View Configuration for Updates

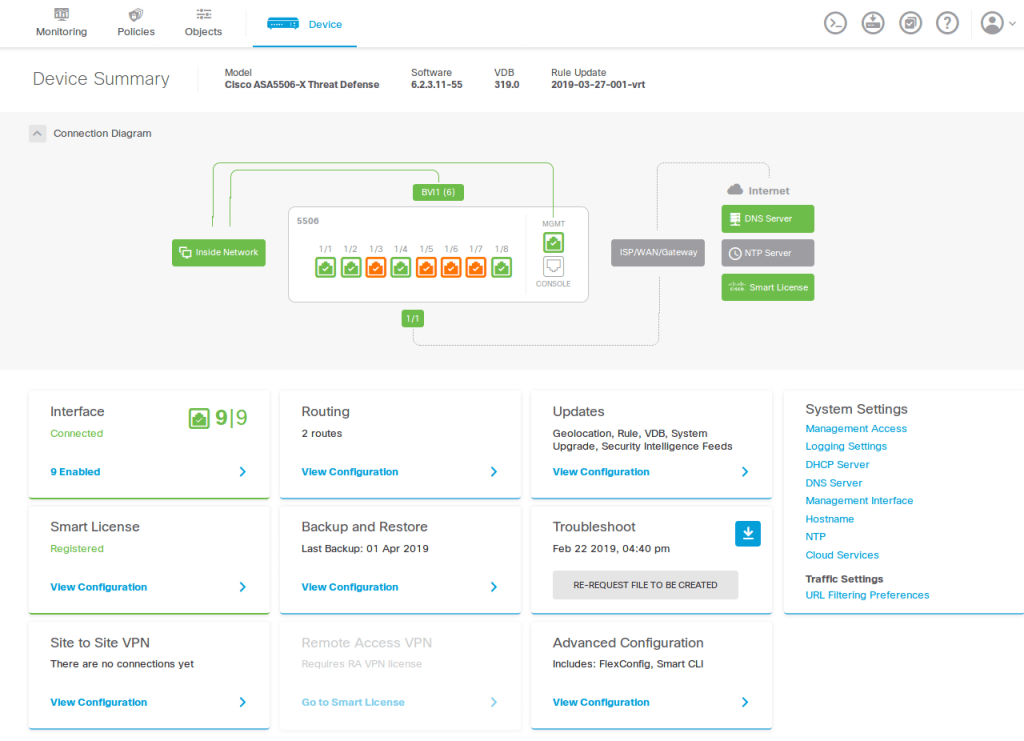point(601,472)
